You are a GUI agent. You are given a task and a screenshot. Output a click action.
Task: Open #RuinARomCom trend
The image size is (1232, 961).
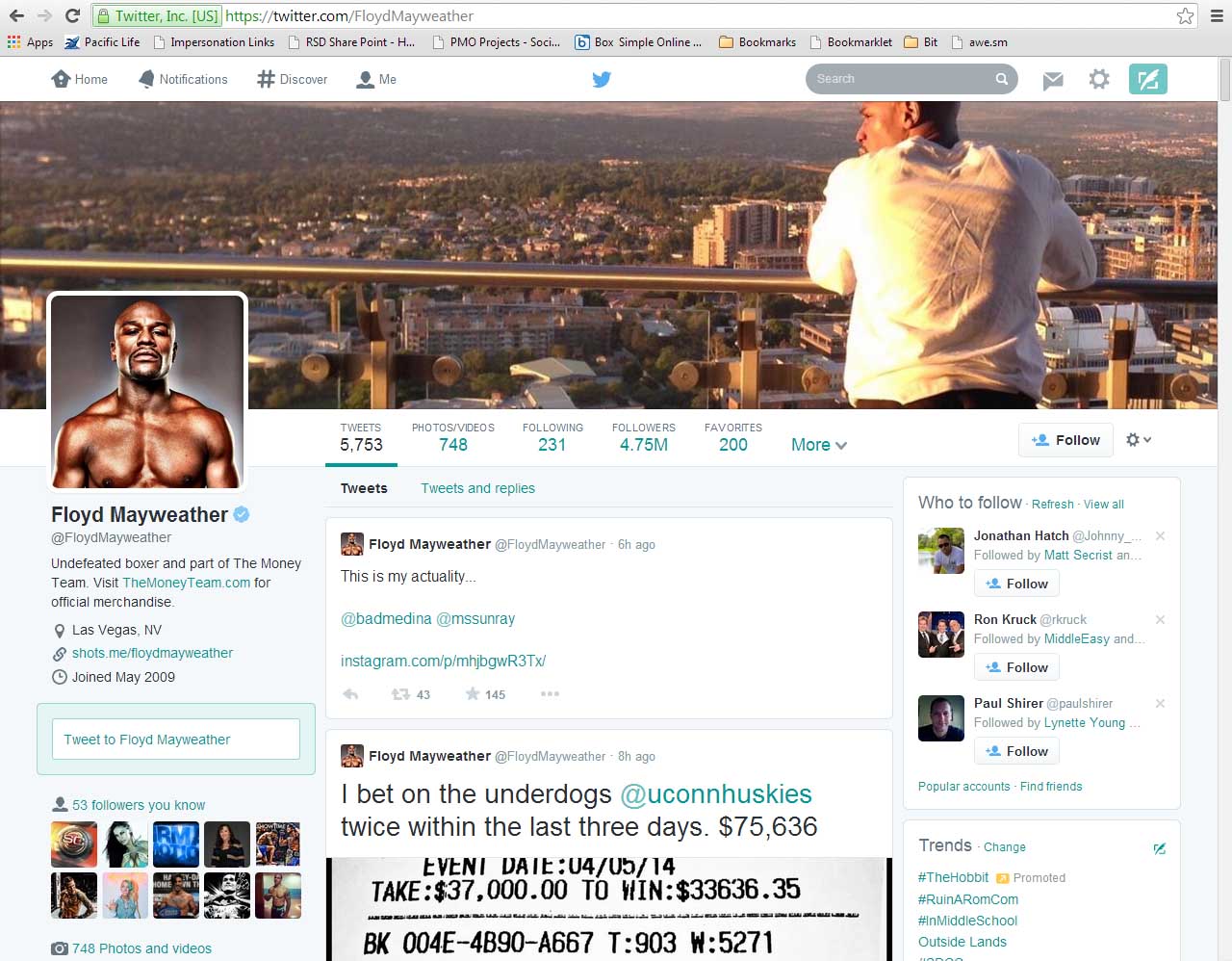968,899
